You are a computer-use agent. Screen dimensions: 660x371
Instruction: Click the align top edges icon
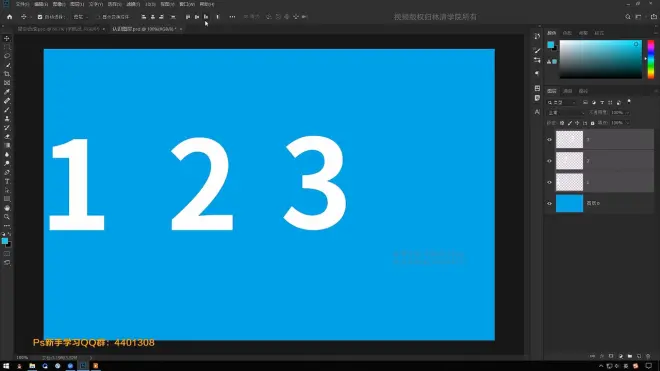tap(188, 17)
